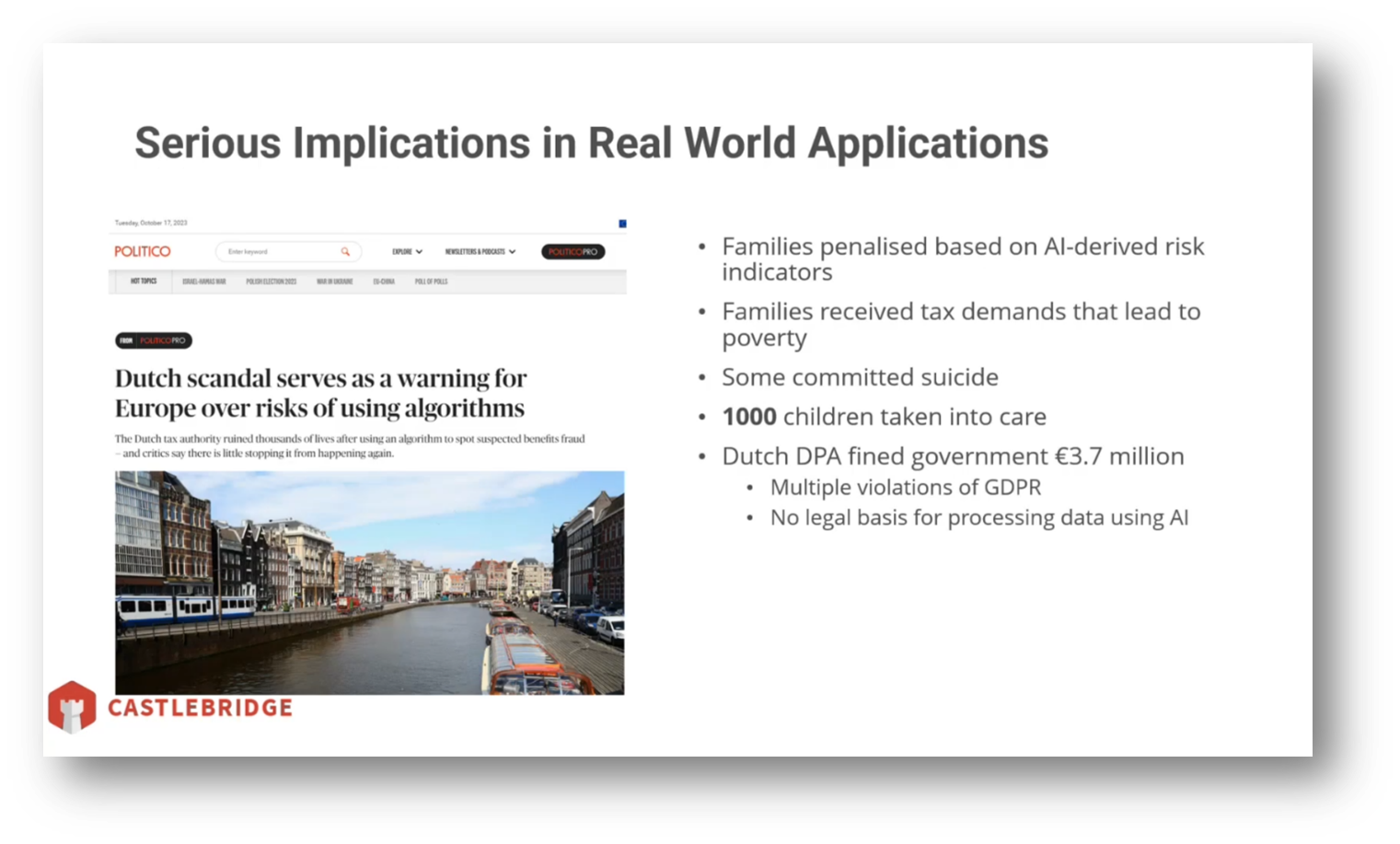Image resolution: width=1400 pixels, height=844 pixels.
Task: Click the red search magnifier icon
Action: click(345, 251)
